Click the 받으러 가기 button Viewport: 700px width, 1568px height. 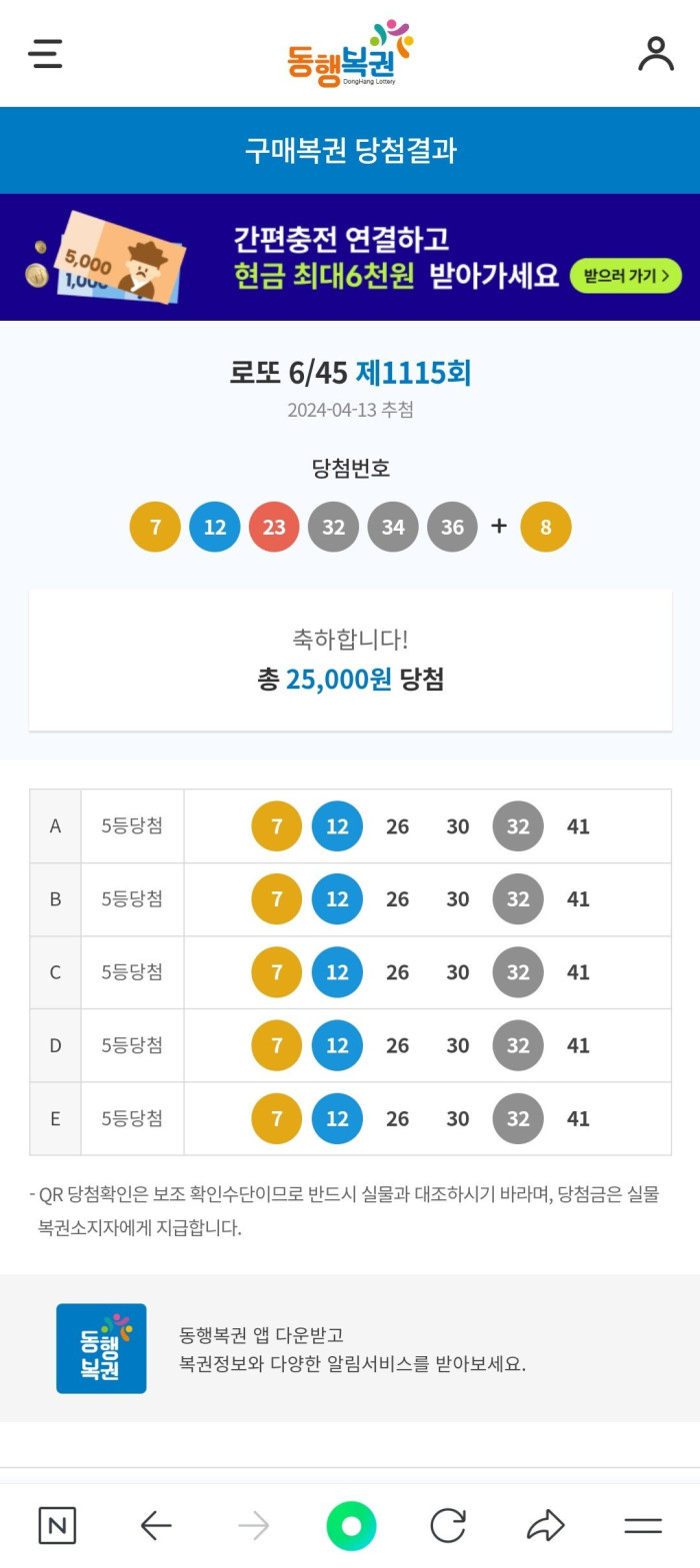(x=625, y=276)
